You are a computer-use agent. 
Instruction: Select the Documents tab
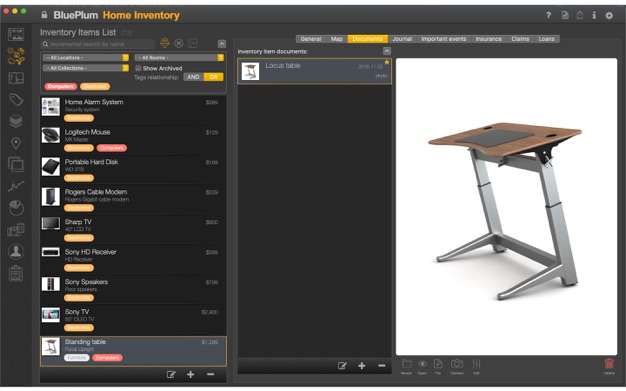click(x=368, y=39)
